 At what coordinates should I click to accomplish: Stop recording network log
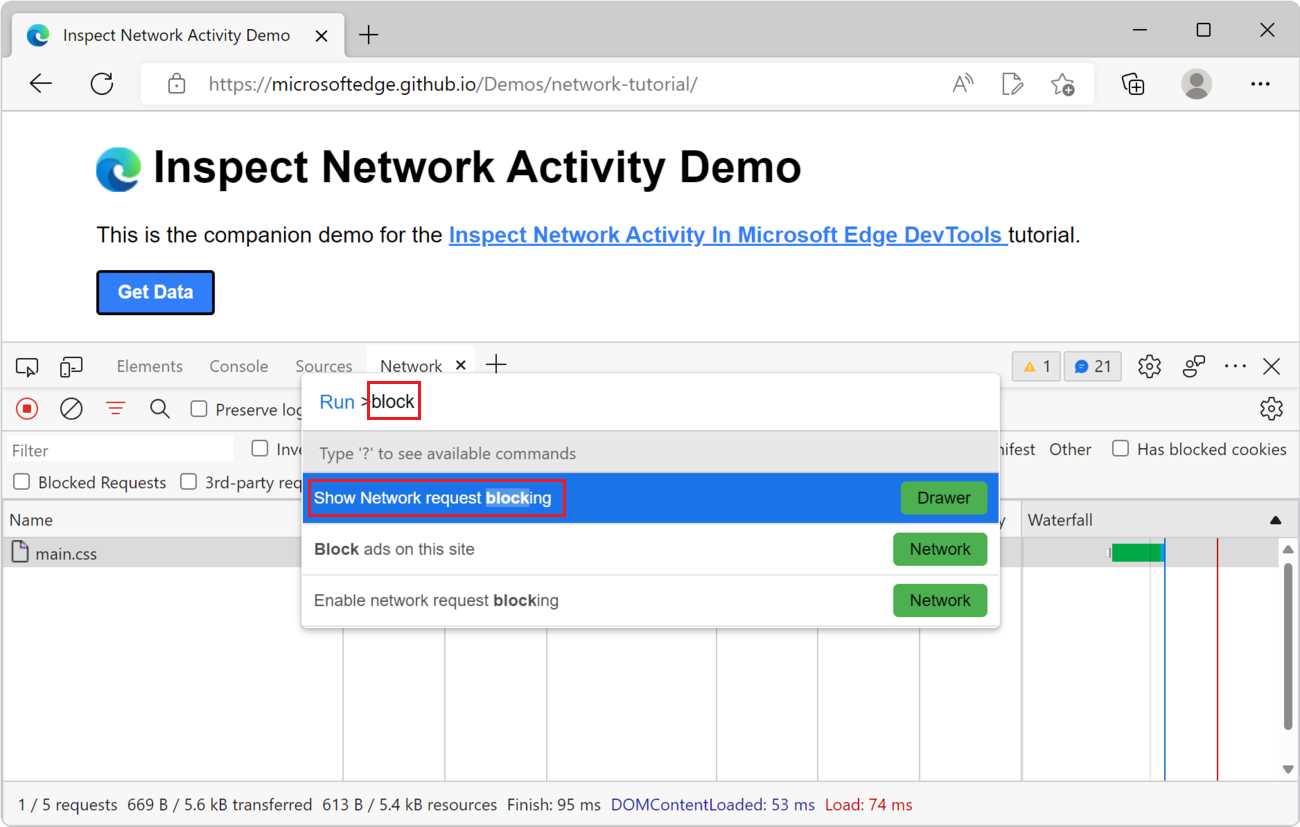[x=27, y=408]
